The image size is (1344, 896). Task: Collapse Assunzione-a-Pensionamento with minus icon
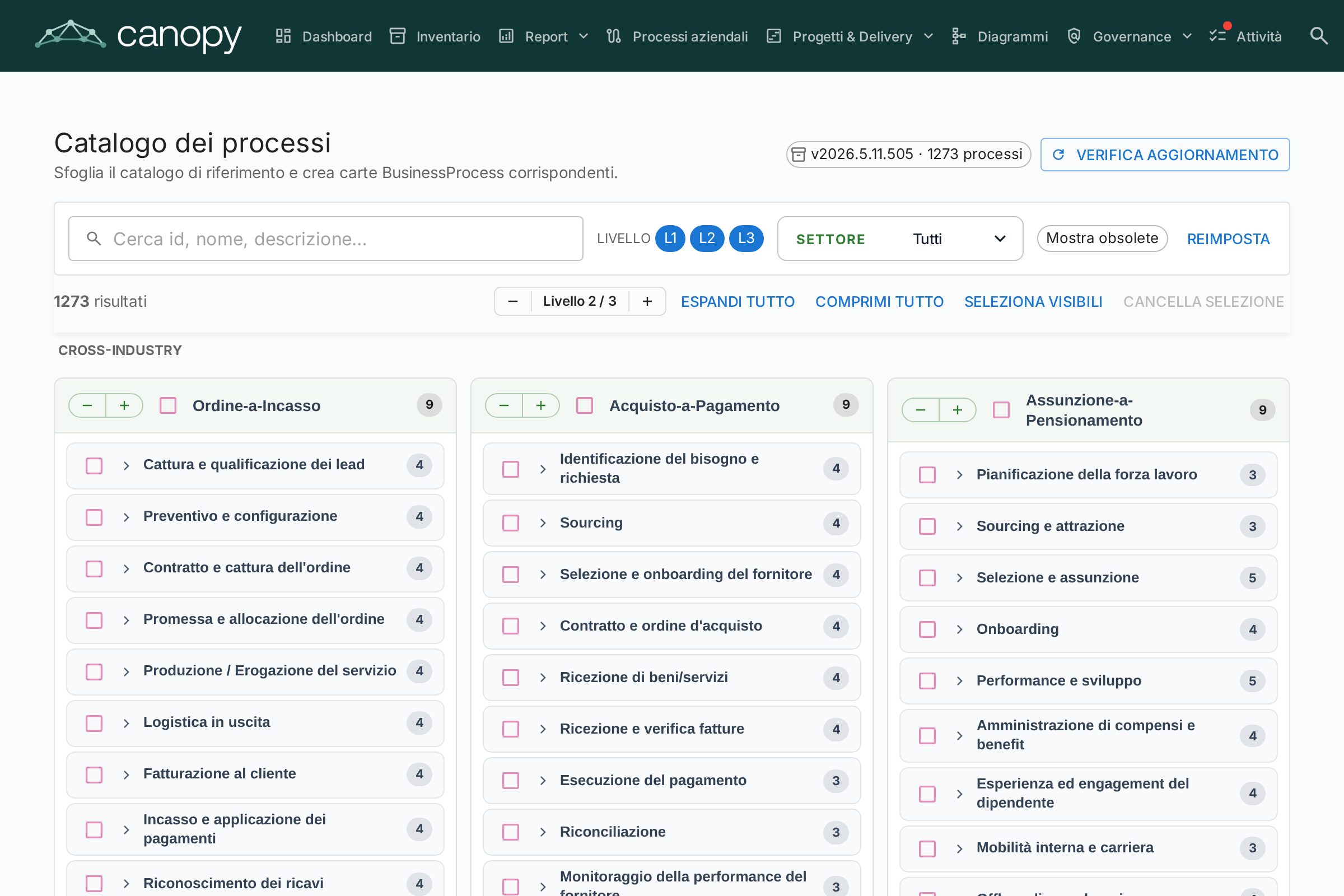[921, 410]
